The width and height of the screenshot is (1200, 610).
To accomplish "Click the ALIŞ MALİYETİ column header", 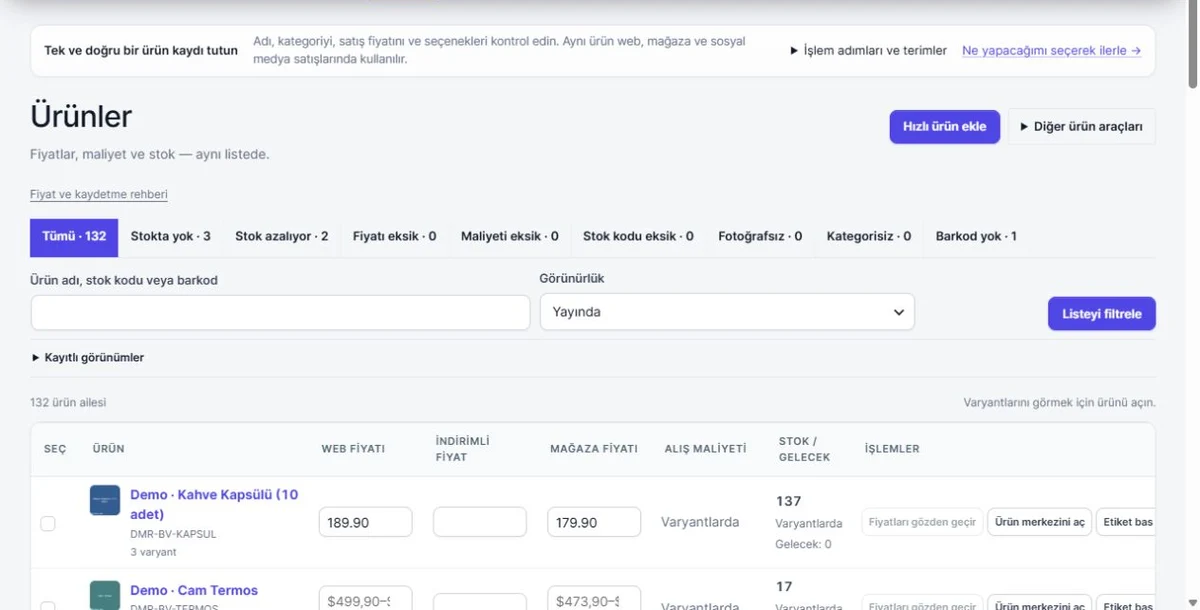I will 705,449.
